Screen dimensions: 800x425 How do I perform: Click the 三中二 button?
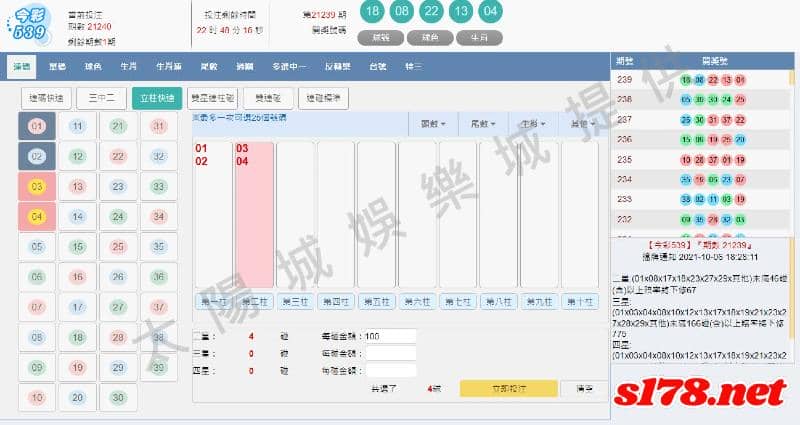[102, 98]
